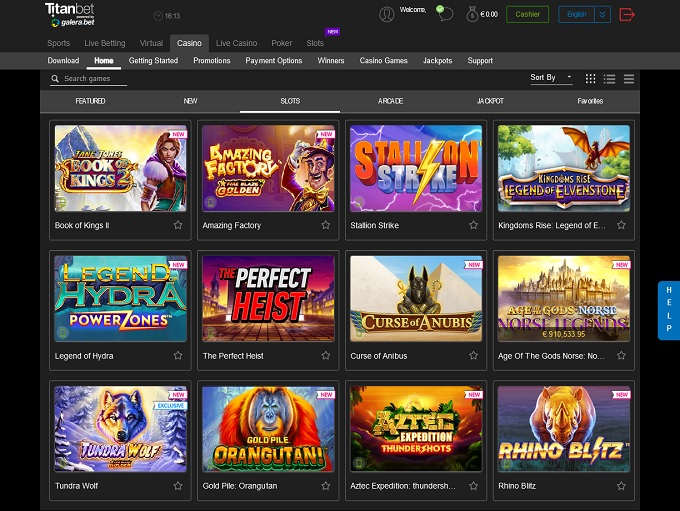Click the Titanbet logo
The image size is (680, 511).
click(x=69, y=13)
